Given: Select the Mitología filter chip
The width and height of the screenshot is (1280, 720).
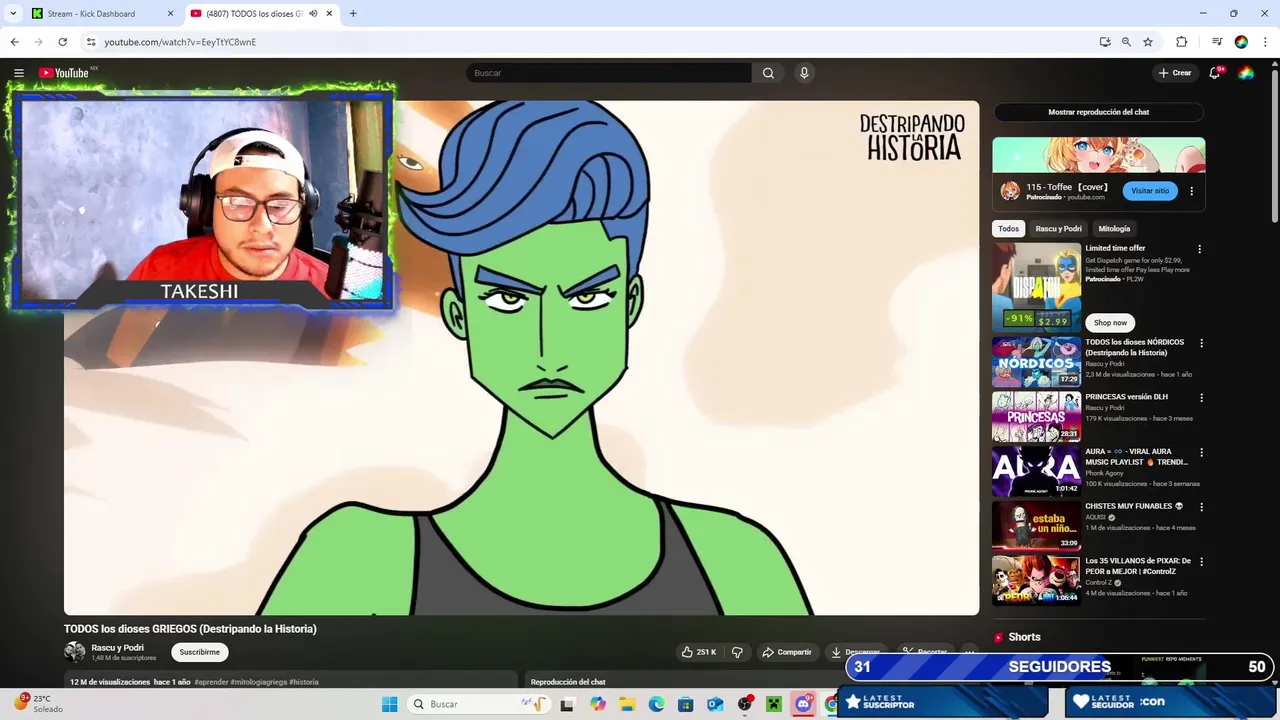Looking at the screenshot, I should 1114,229.
